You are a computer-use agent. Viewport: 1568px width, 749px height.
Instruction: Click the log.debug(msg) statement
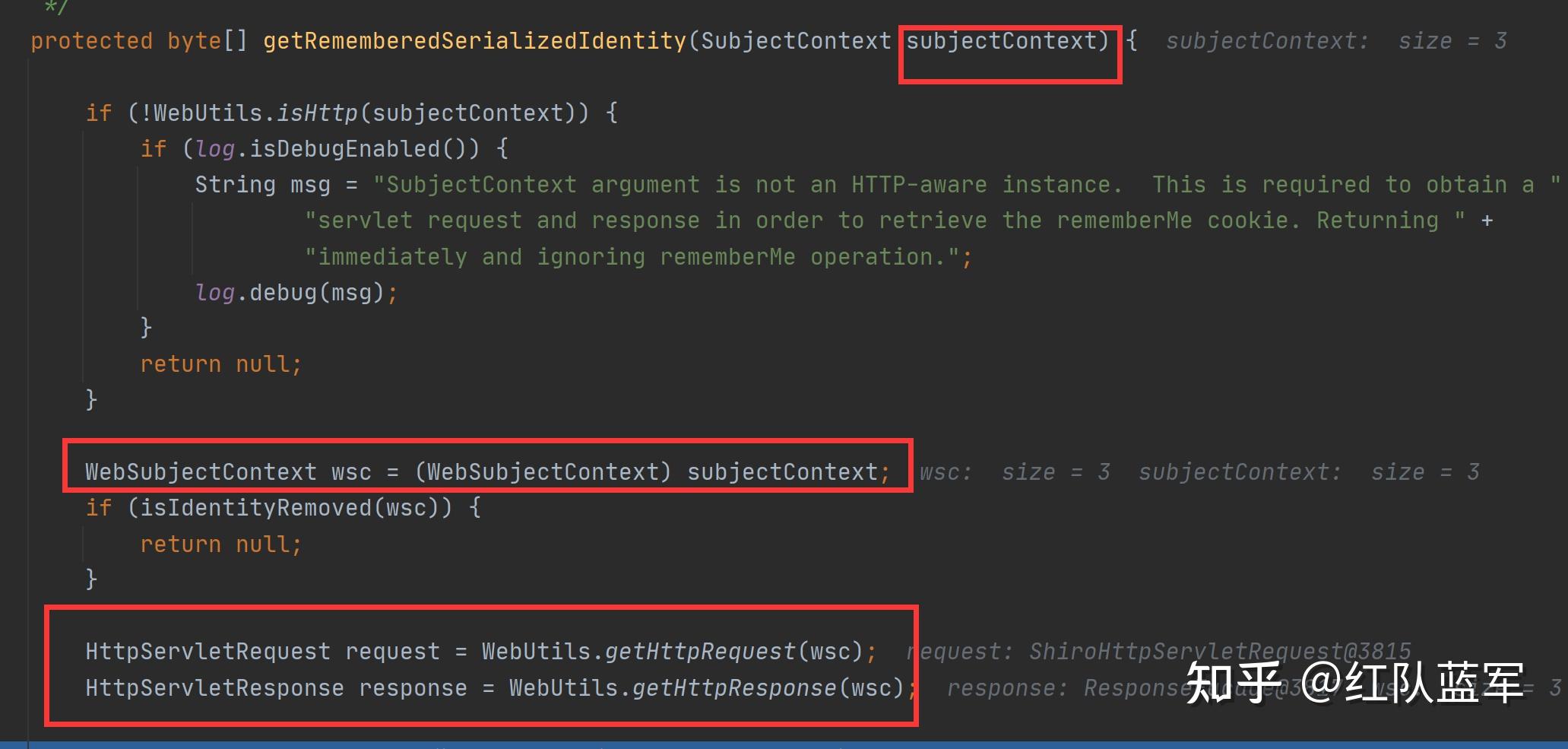(296, 293)
